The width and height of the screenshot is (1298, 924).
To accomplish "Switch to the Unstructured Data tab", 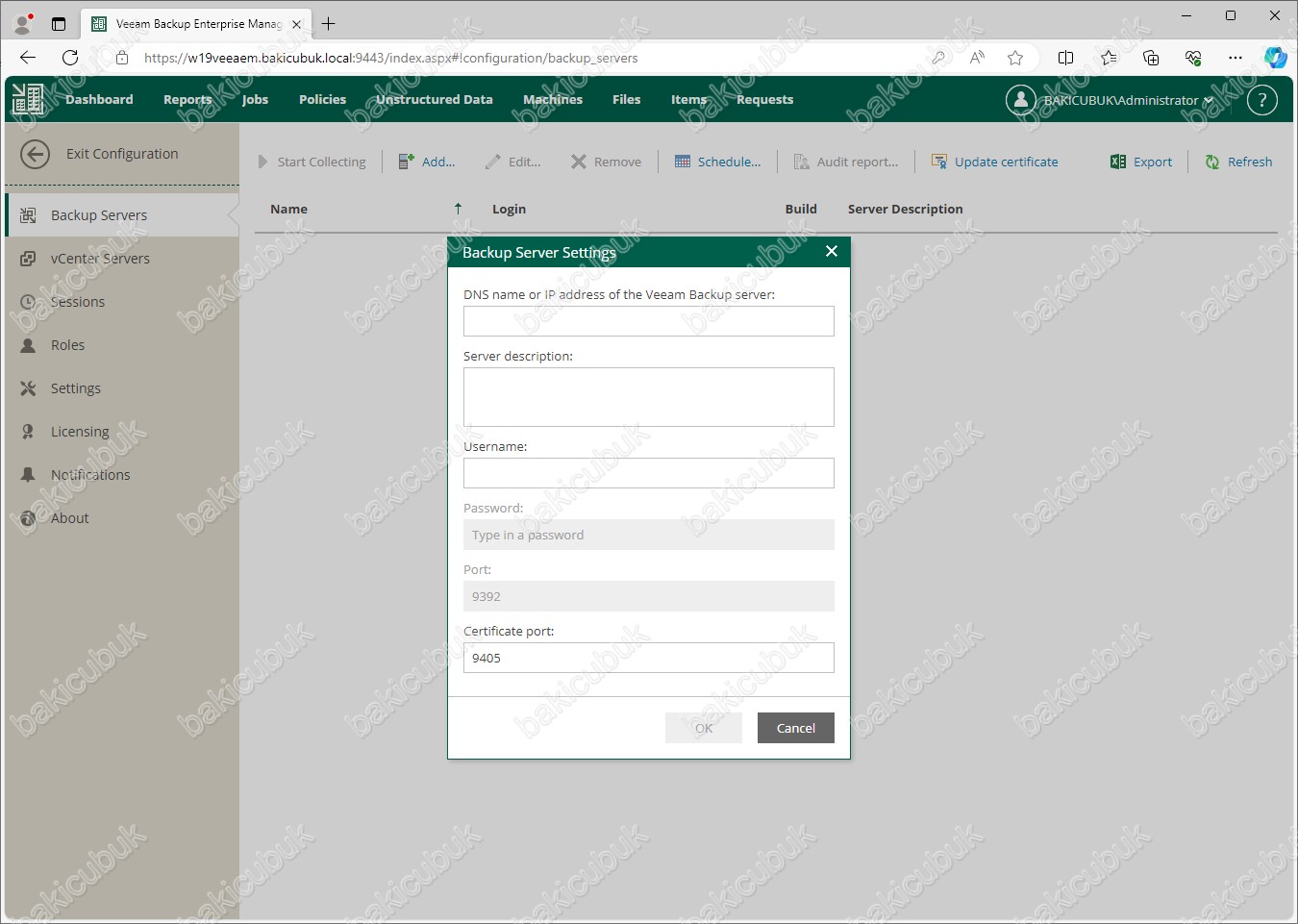I will pos(434,100).
